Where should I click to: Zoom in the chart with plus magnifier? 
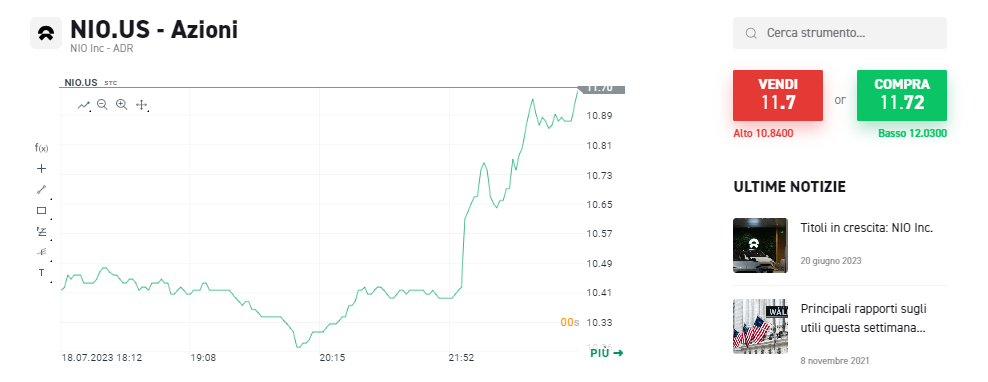tap(122, 105)
